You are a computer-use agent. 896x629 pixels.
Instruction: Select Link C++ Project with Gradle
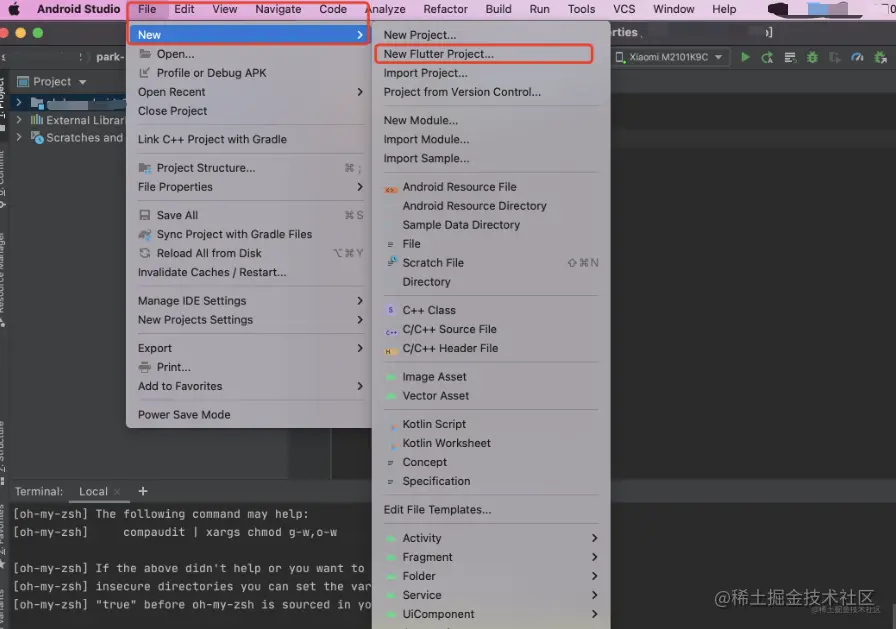(x=250, y=139)
